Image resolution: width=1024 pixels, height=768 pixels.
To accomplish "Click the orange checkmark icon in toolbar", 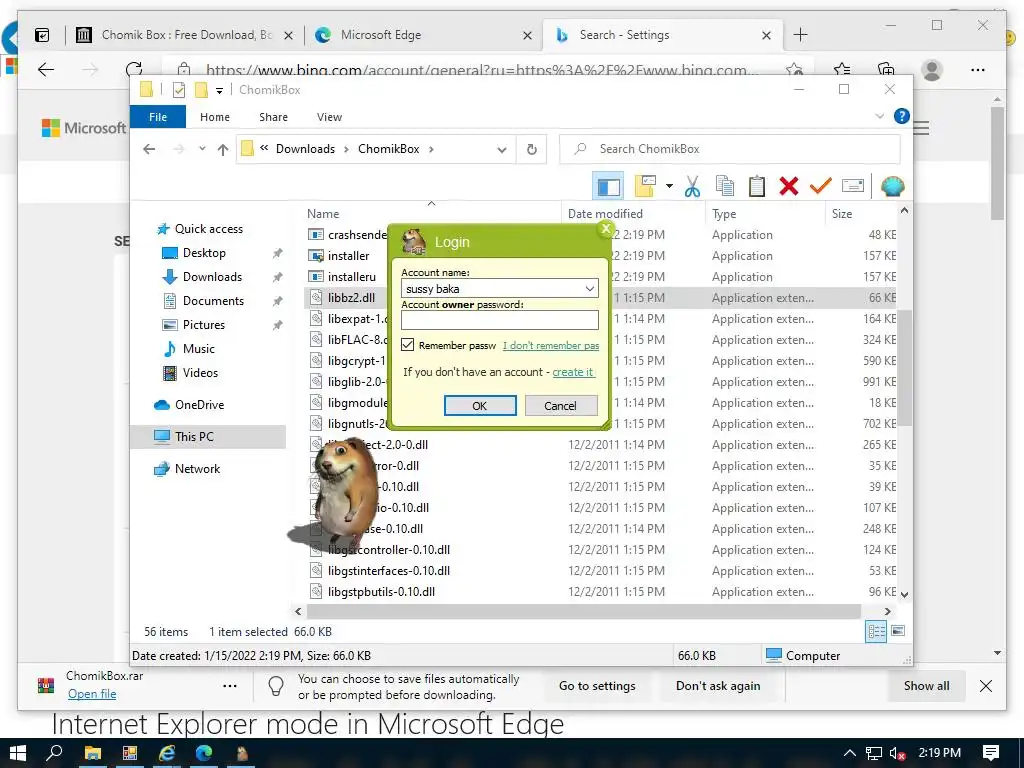I will coord(820,187).
